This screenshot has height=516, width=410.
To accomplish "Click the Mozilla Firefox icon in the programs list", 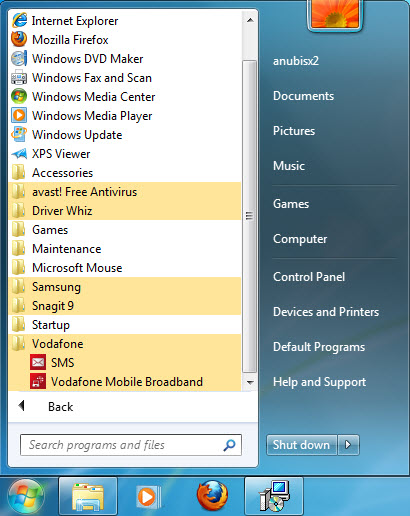I will pos(19,39).
